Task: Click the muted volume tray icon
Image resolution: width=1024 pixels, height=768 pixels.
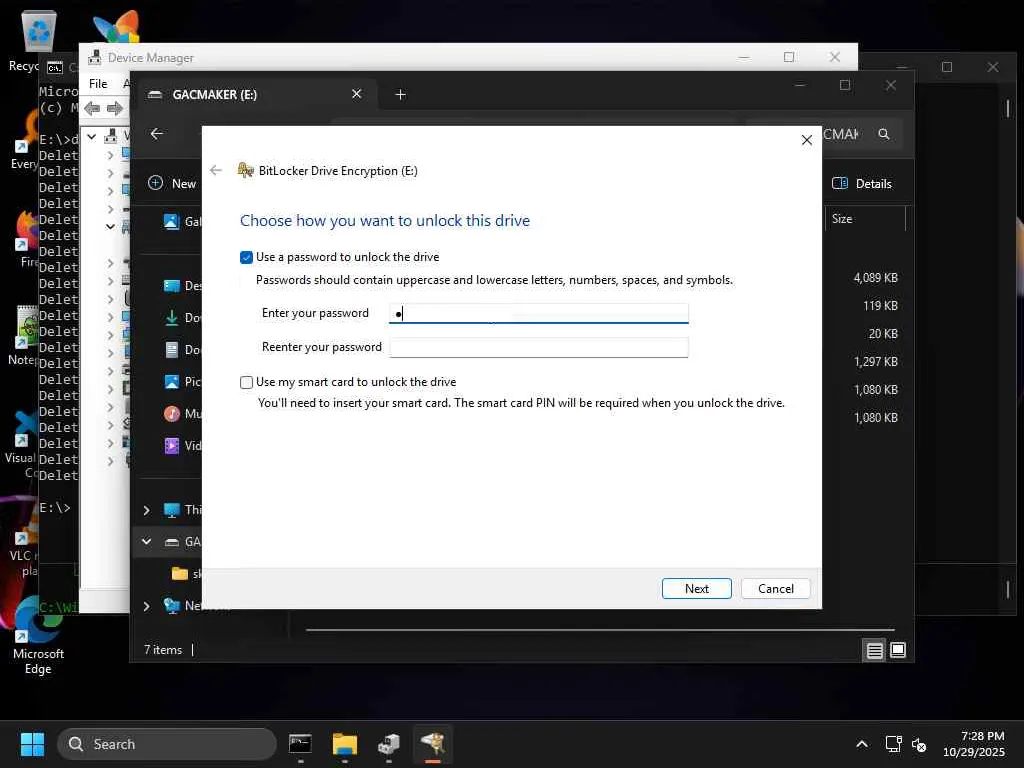Action: tap(919, 744)
